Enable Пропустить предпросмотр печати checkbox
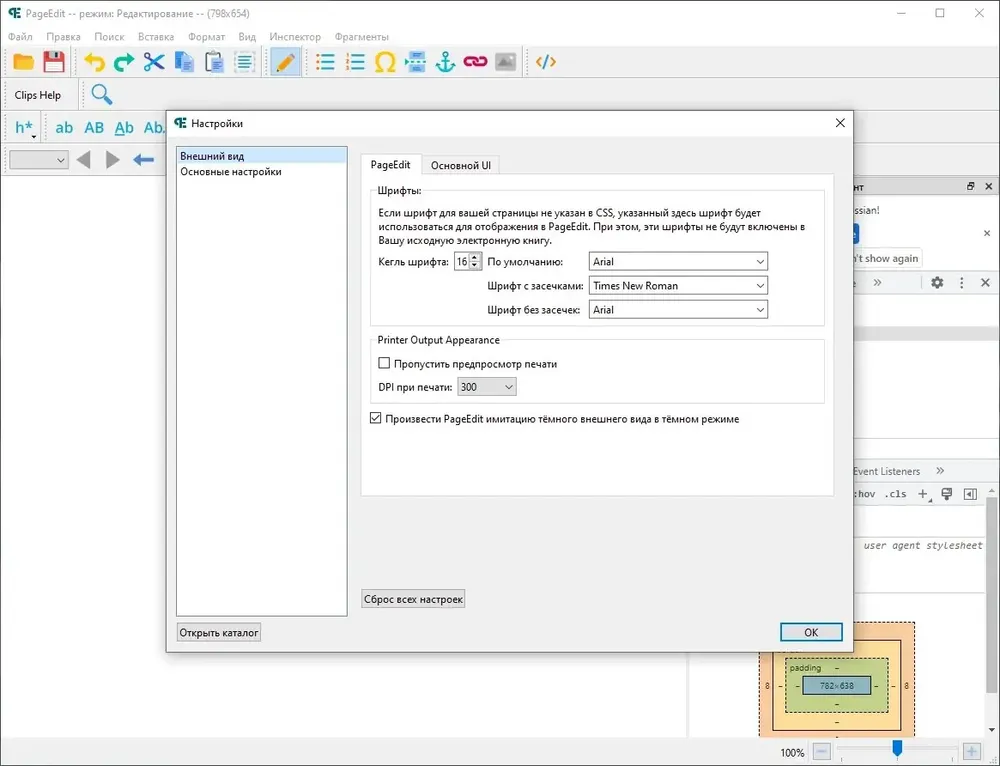Image resolution: width=1000 pixels, height=766 pixels. (384, 364)
